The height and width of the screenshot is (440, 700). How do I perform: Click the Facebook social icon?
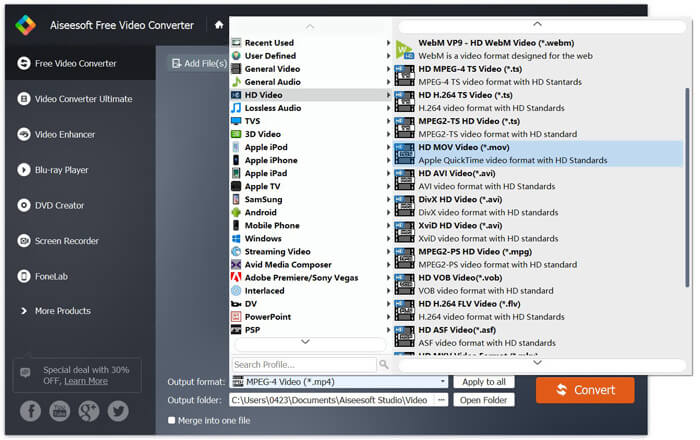pyautogui.click(x=30, y=411)
